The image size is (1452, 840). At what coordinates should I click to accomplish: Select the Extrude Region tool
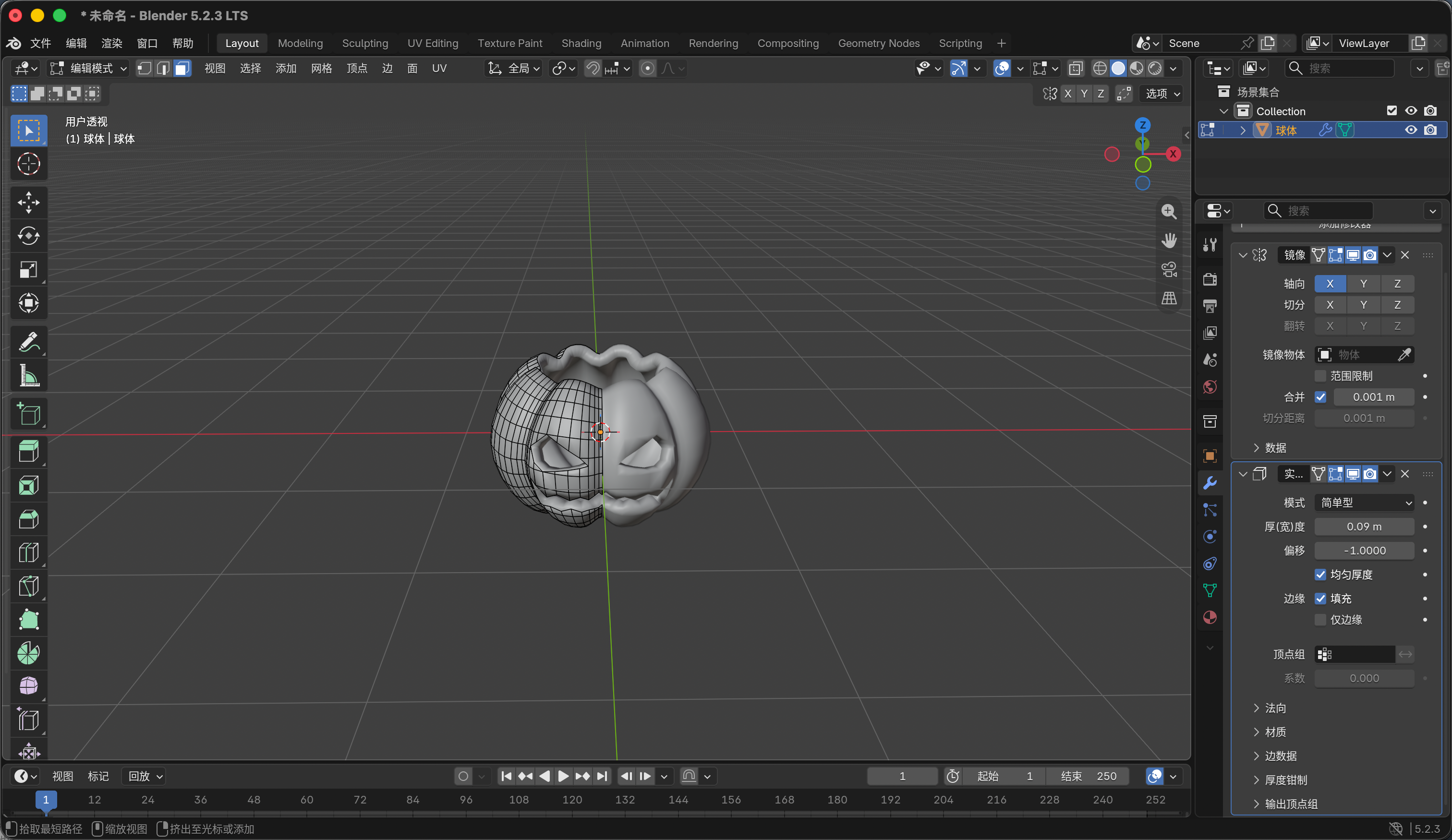click(x=28, y=451)
